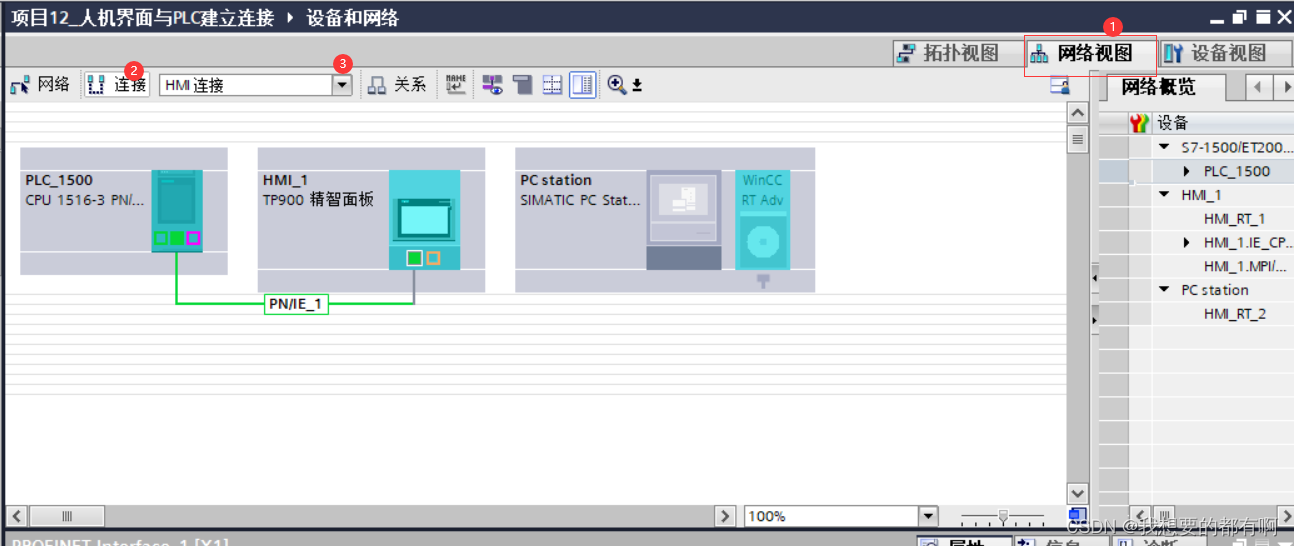
Task: Click the canvas horizontal scrollbar left arrow
Action: coord(16,516)
